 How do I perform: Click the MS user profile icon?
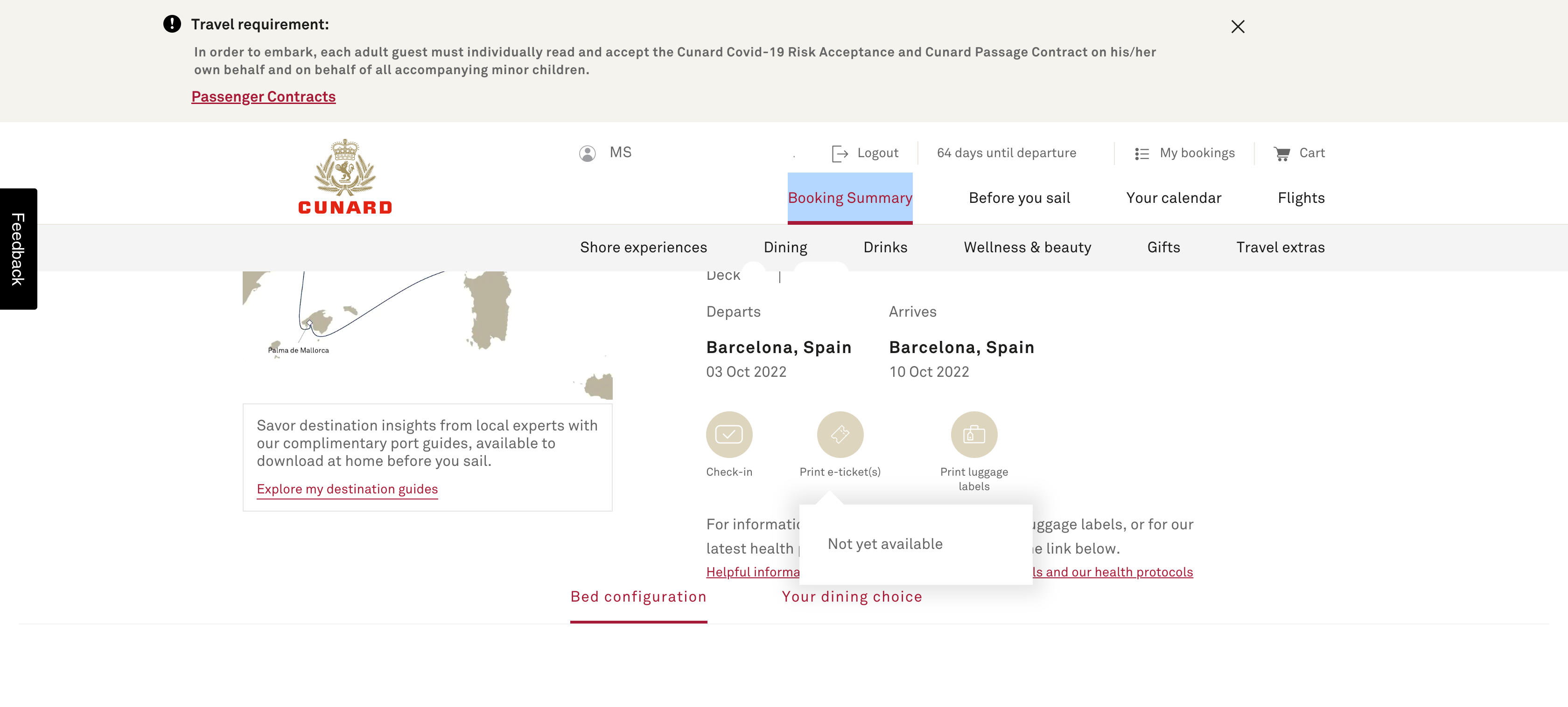coord(587,153)
